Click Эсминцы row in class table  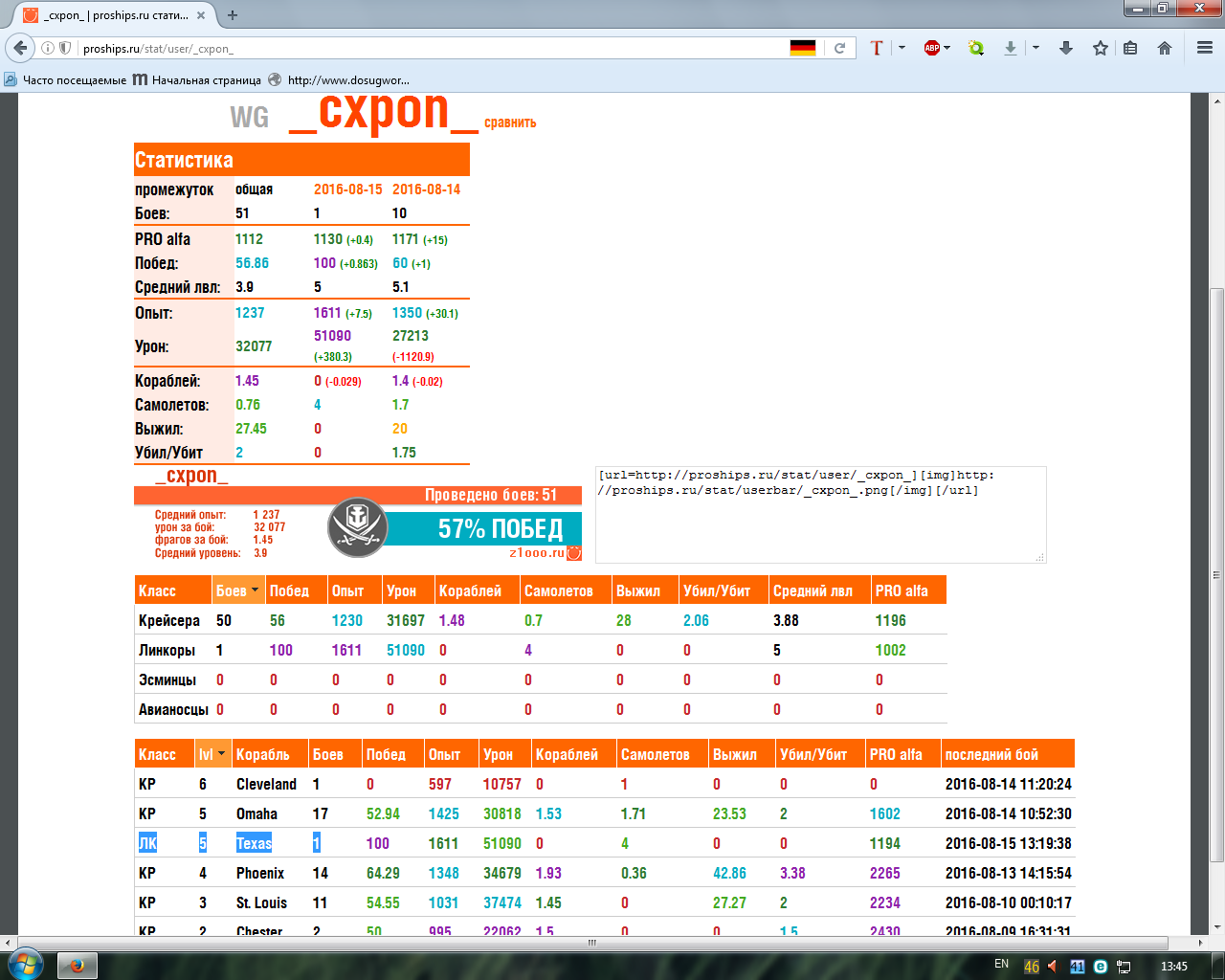click(x=541, y=679)
